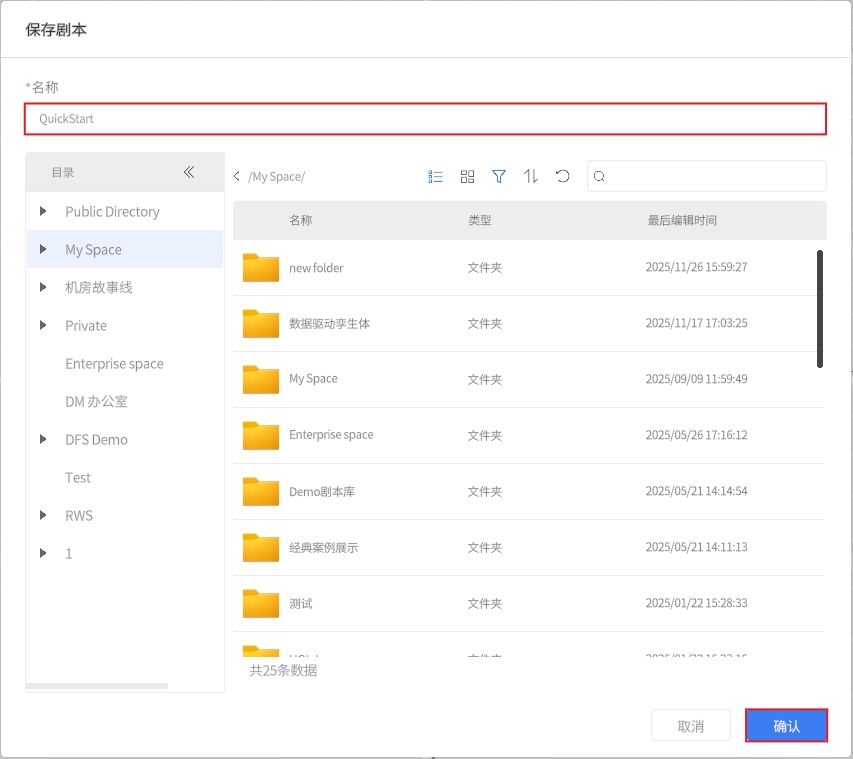The width and height of the screenshot is (853, 759).
Task: Switch to grid view icon
Action: (467, 176)
